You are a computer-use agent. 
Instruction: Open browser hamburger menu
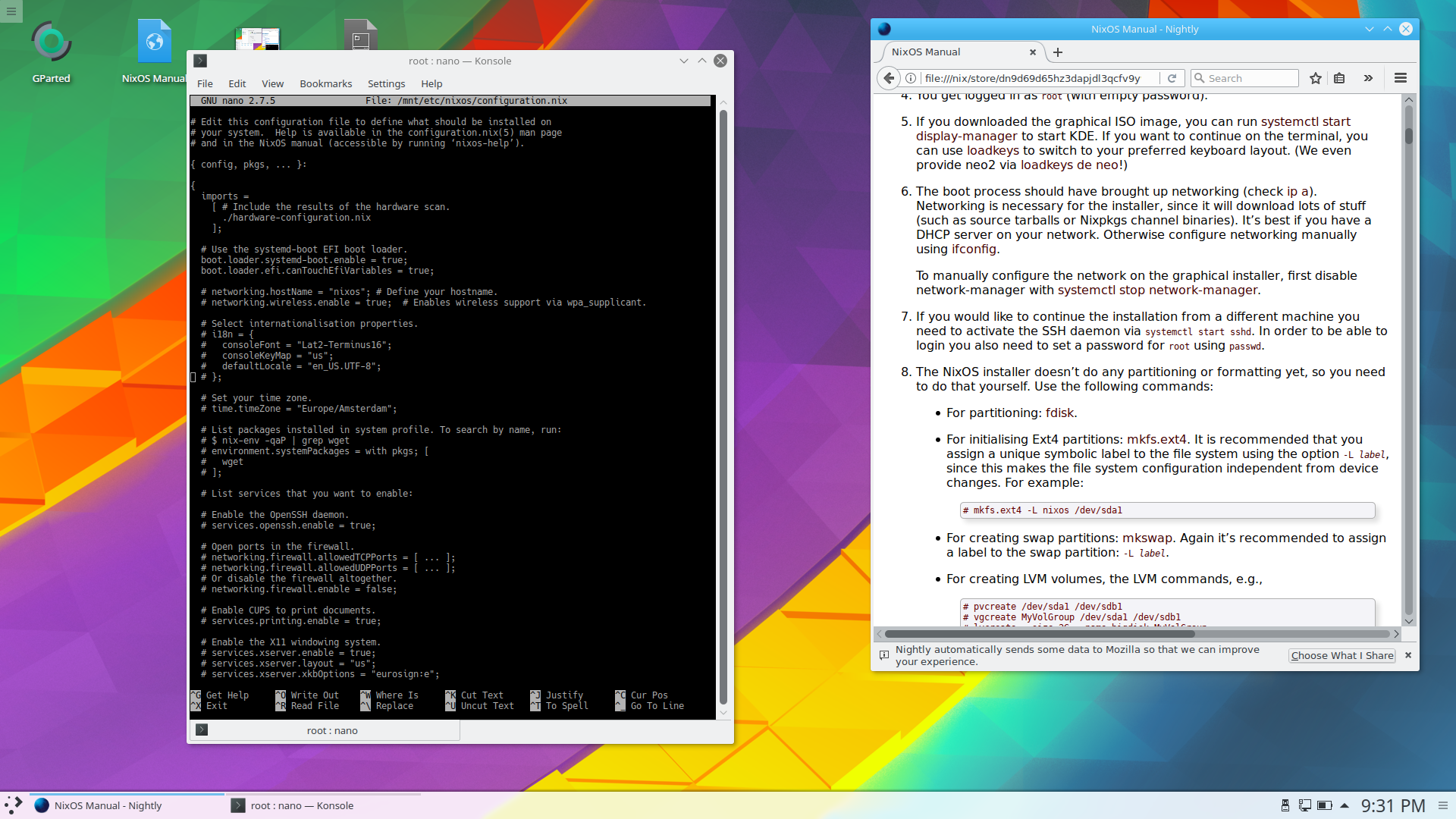[x=1401, y=78]
